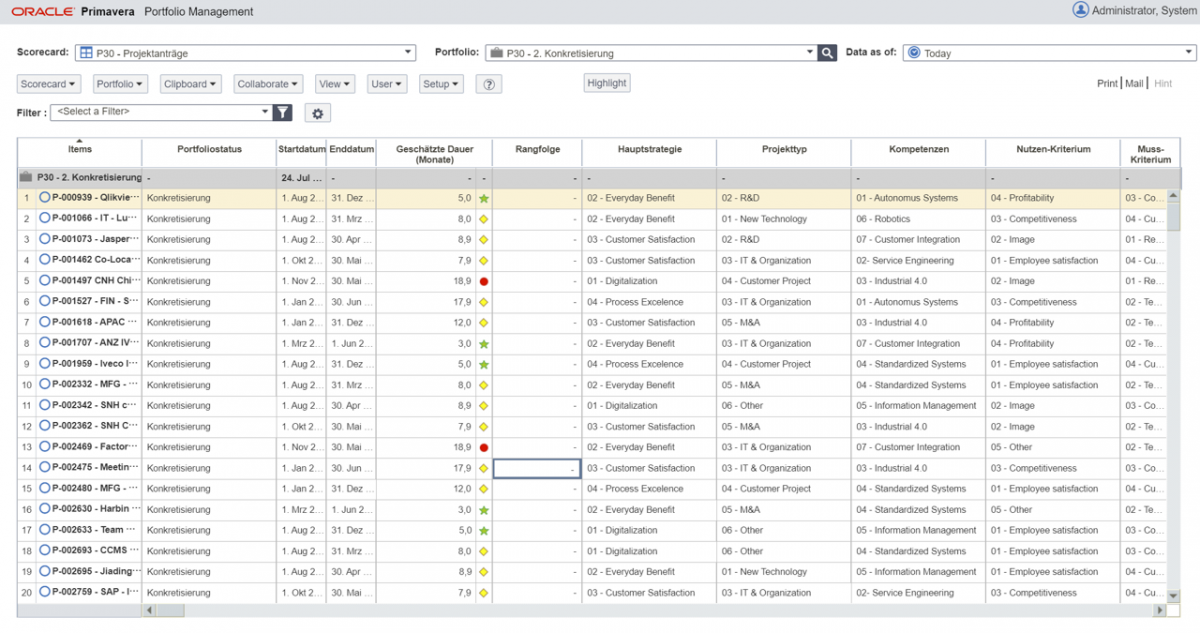
Task: Click the Print link
Action: 1108,84
